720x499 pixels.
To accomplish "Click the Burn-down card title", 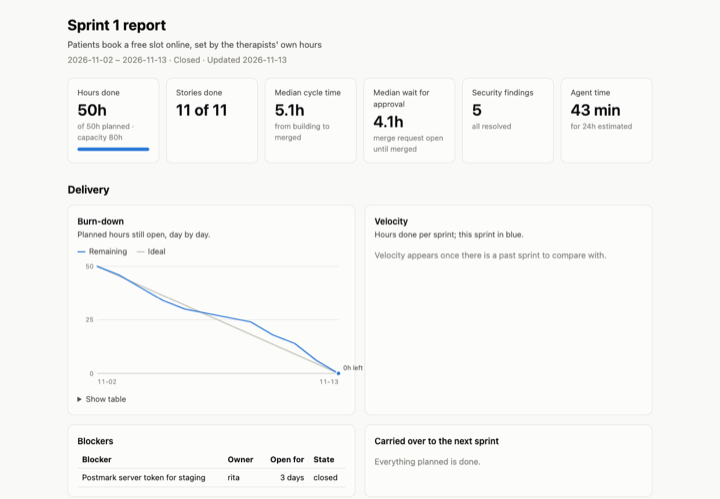I will click(x=101, y=221).
